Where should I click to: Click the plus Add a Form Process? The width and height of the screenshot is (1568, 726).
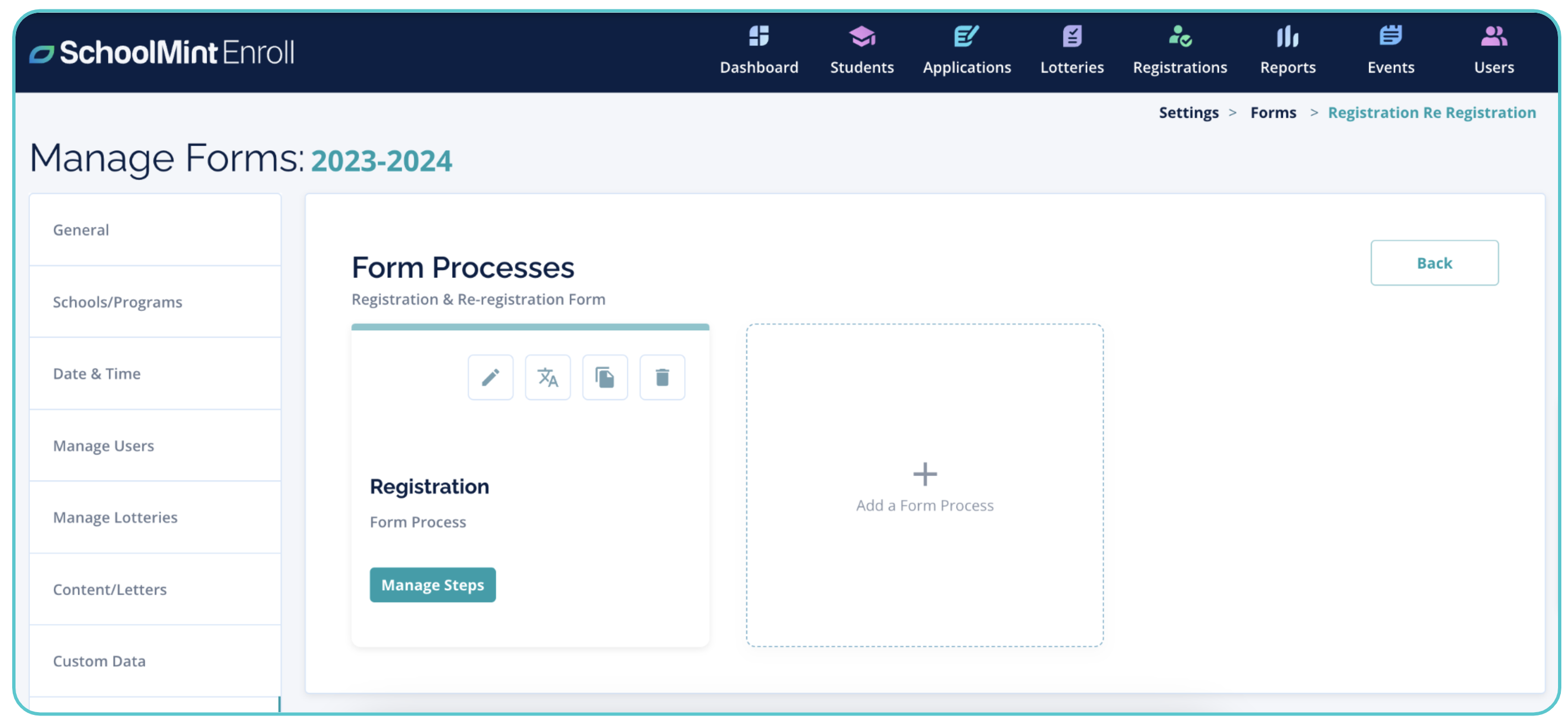tap(924, 474)
